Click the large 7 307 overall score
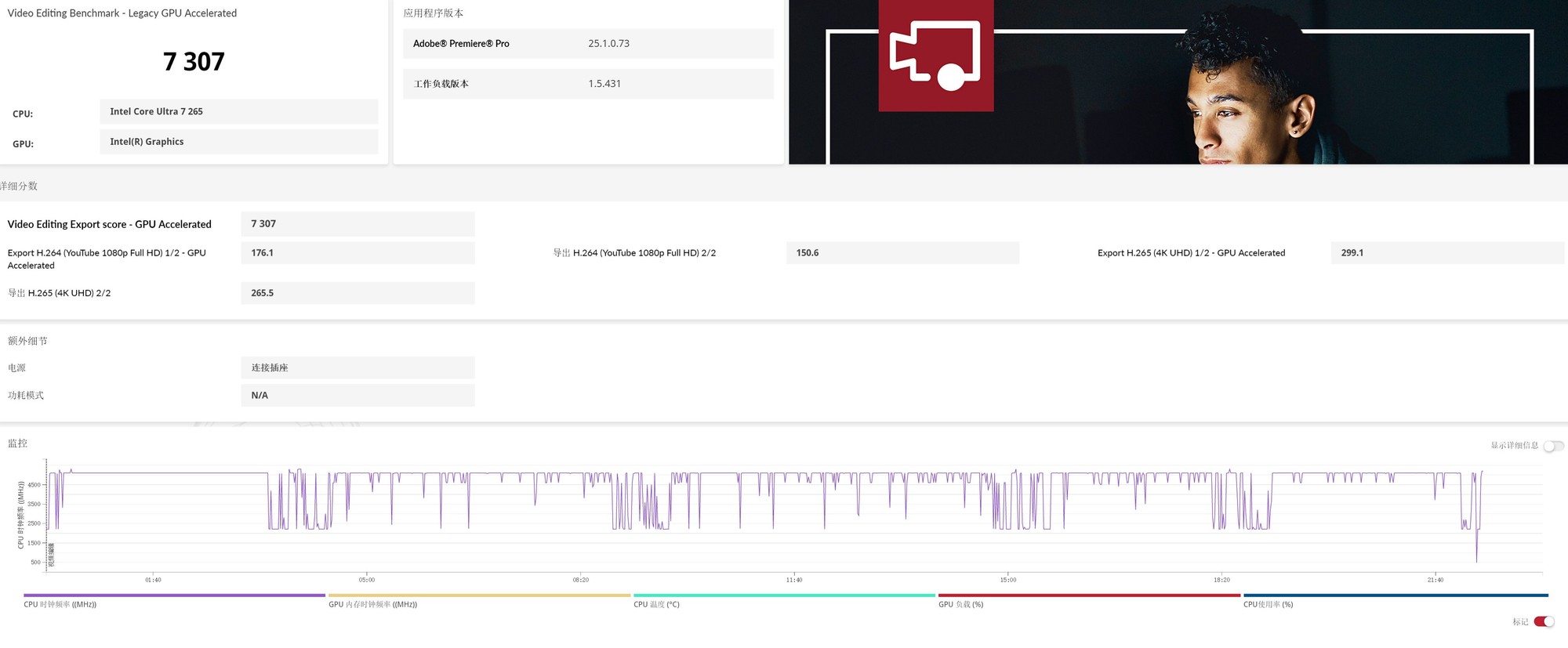Image resolution: width=1568 pixels, height=648 pixels. pyautogui.click(x=194, y=62)
